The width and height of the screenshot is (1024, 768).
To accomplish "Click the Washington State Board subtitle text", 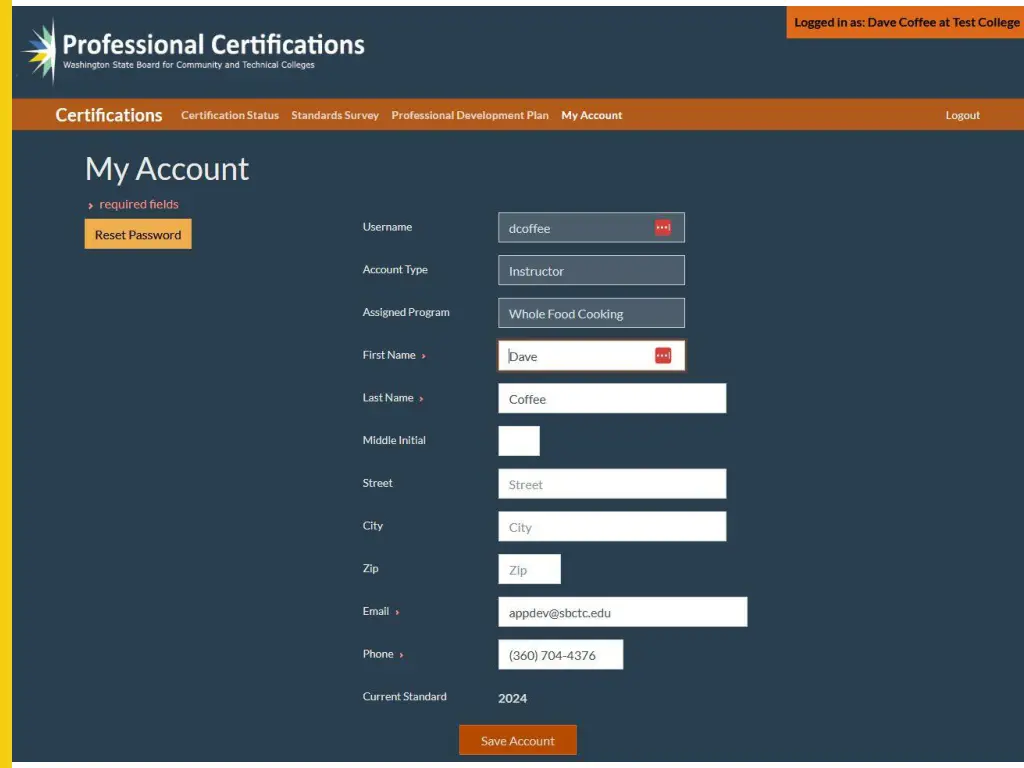I will (x=189, y=65).
